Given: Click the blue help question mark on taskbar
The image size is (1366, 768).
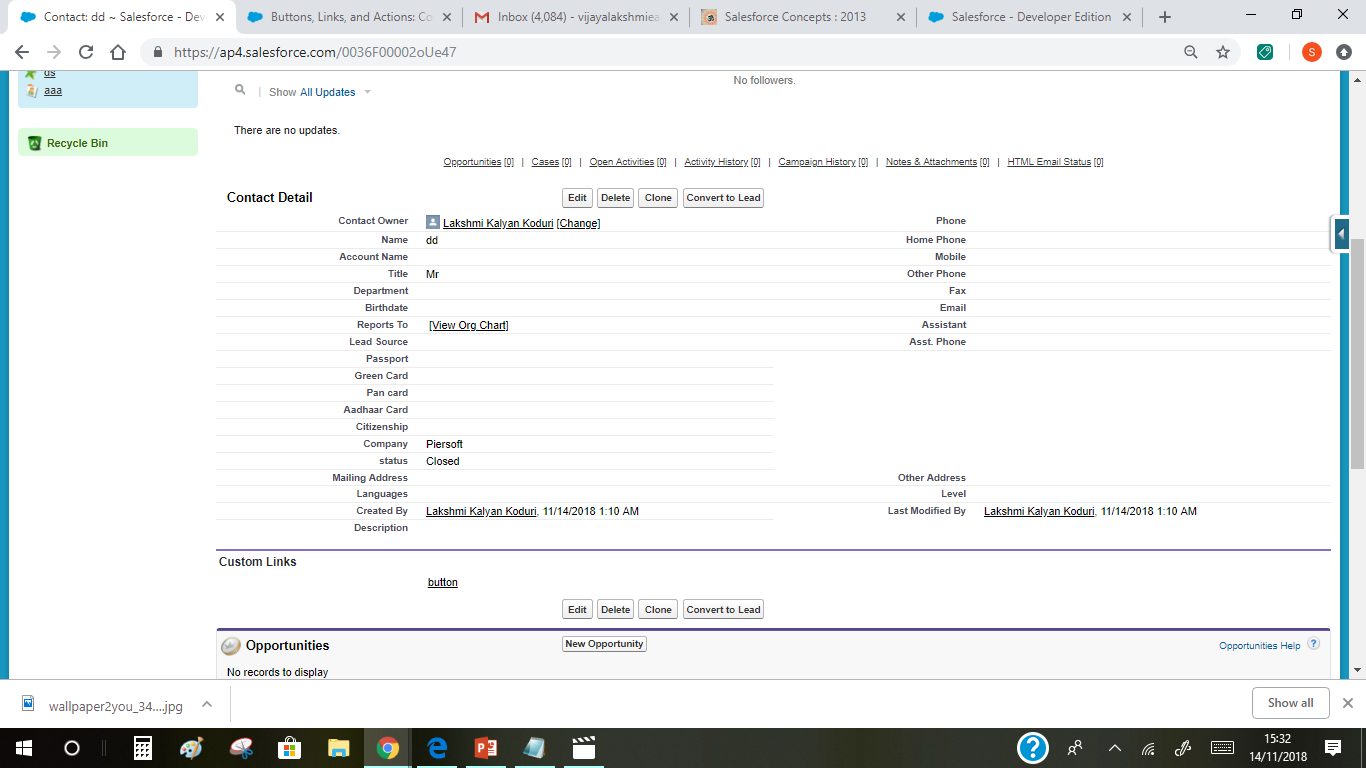Looking at the screenshot, I should (x=1033, y=747).
